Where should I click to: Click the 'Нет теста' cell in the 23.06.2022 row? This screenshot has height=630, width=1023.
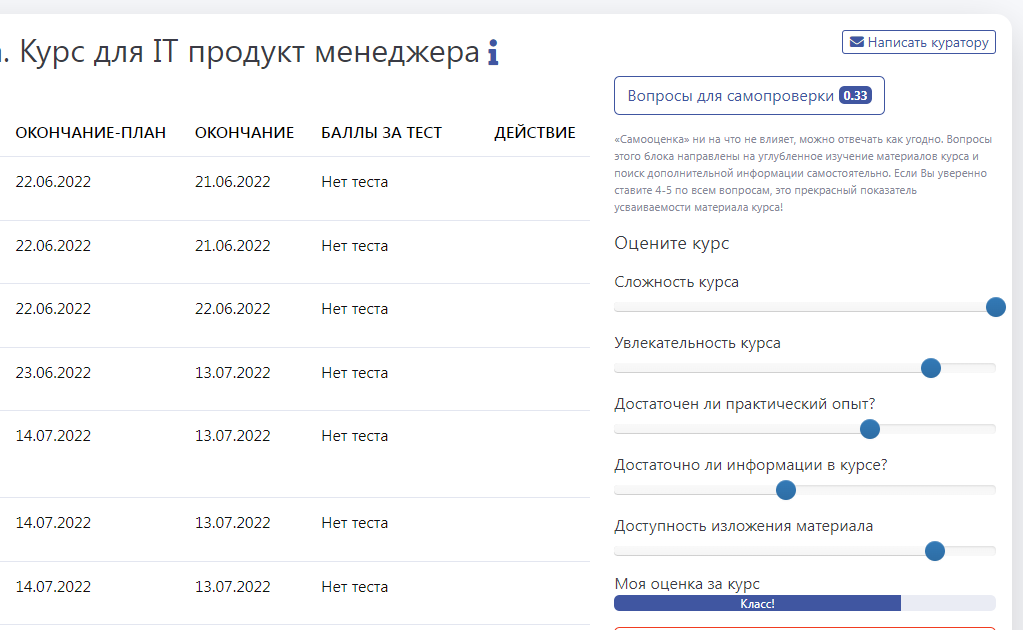click(354, 373)
